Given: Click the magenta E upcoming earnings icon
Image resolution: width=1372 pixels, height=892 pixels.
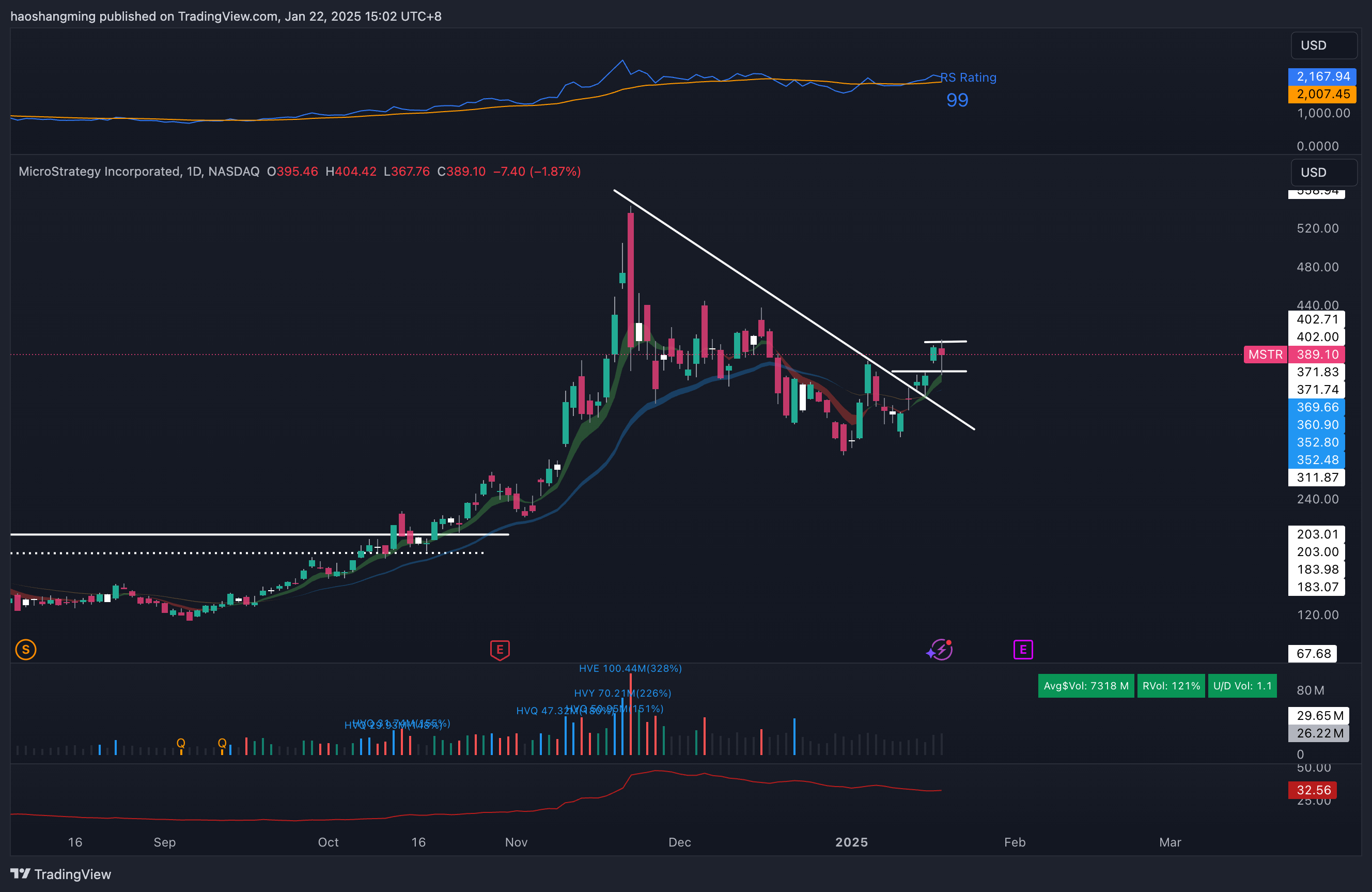Looking at the screenshot, I should [1023, 650].
